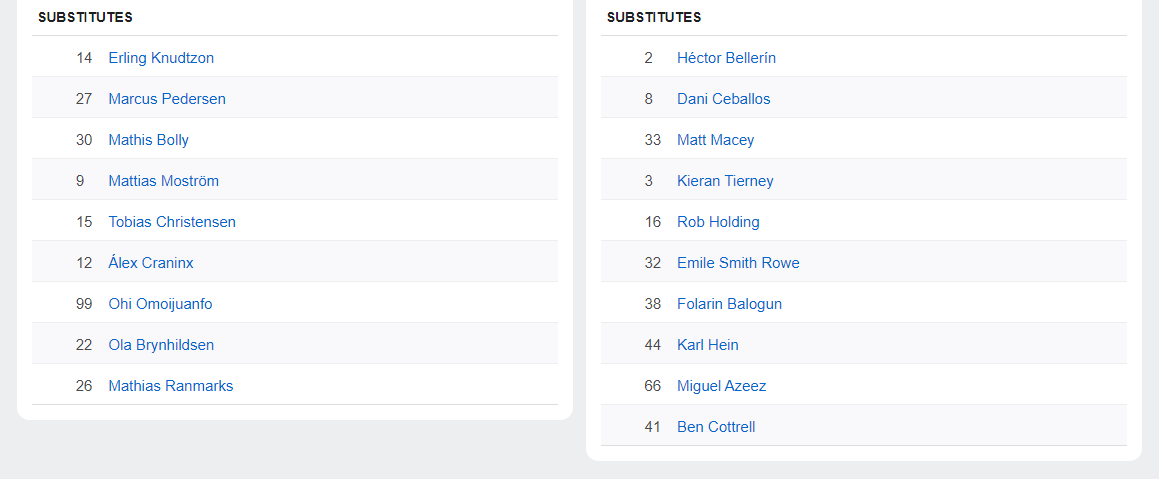
Task: Click the Dani Ceballos link
Action: pos(723,99)
